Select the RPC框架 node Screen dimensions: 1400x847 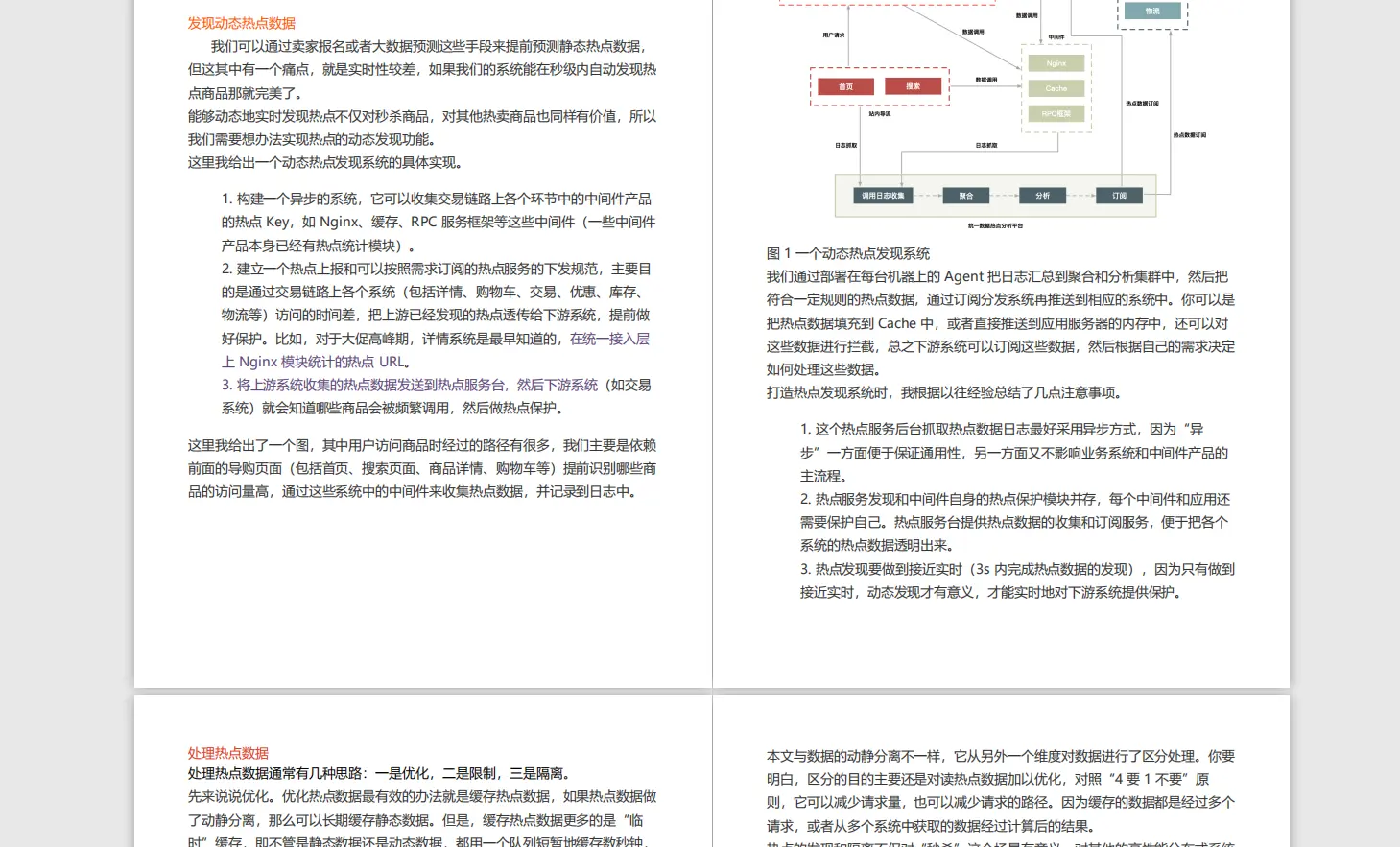point(1056,113)
